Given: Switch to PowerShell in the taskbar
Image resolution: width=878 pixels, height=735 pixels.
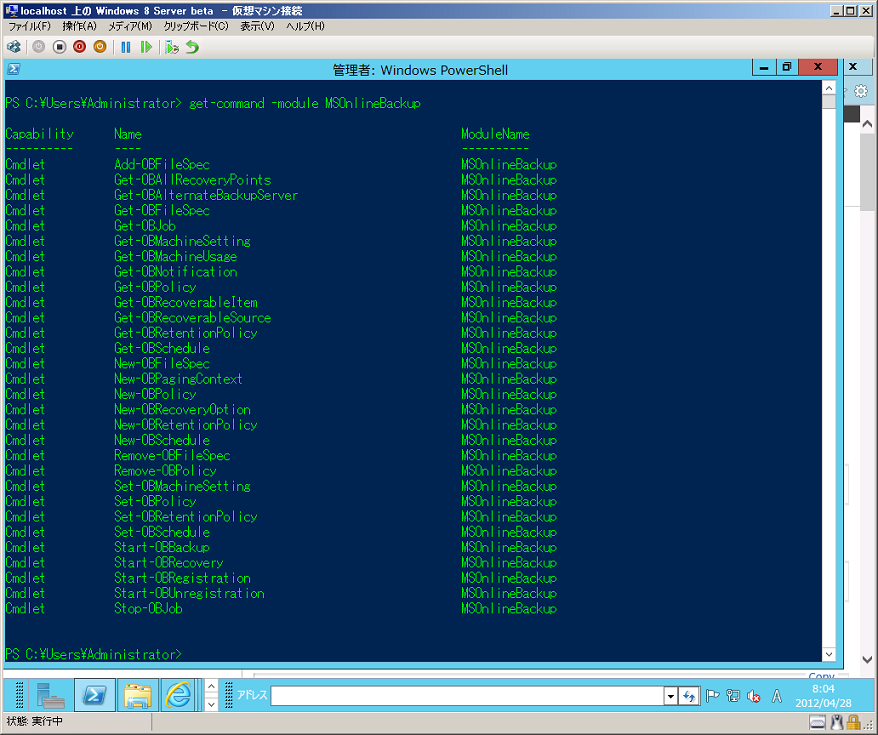Looking at the screenshot, I should click(95, 694).
